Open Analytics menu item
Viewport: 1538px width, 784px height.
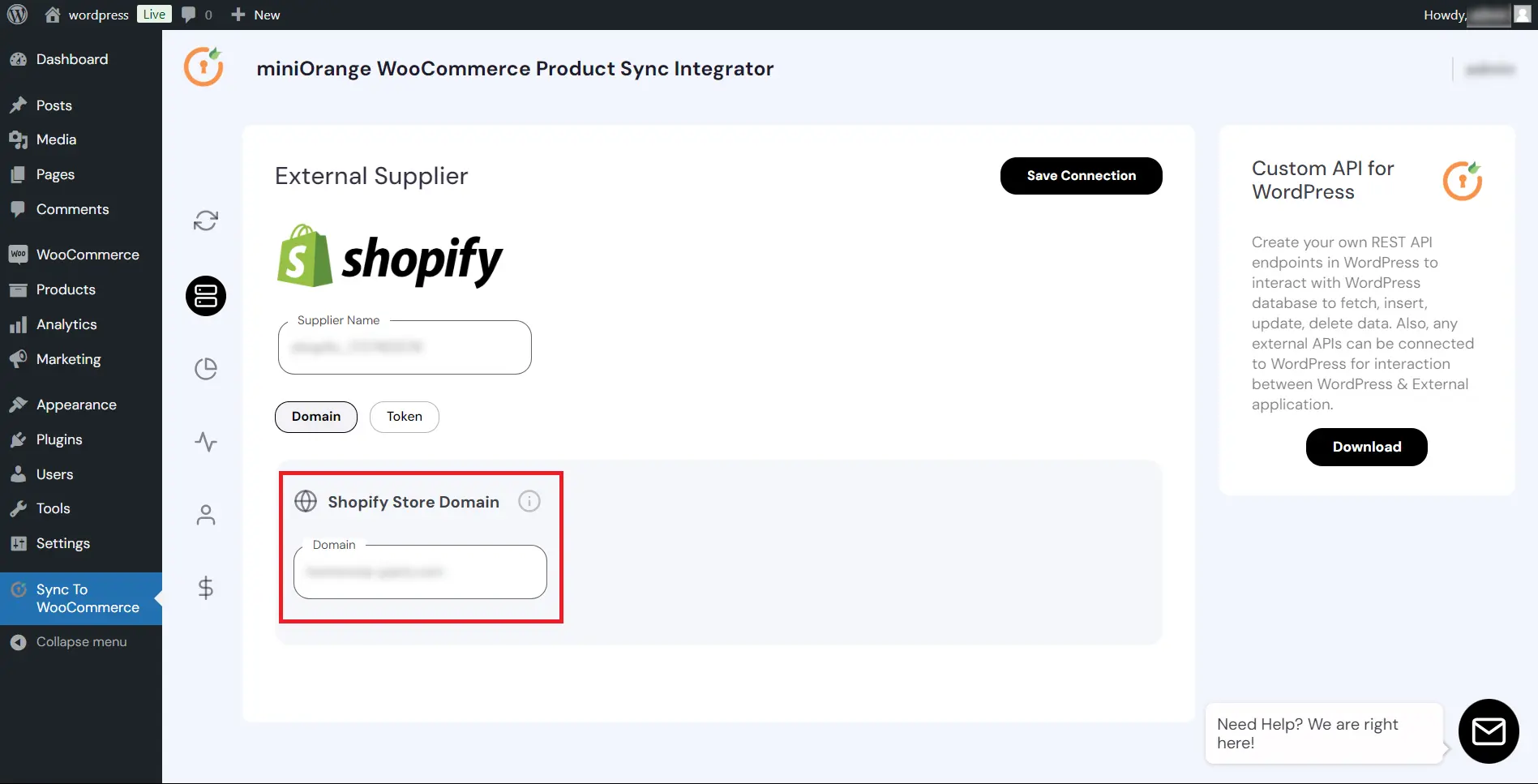pyautogui.click(x=81, y=324)
